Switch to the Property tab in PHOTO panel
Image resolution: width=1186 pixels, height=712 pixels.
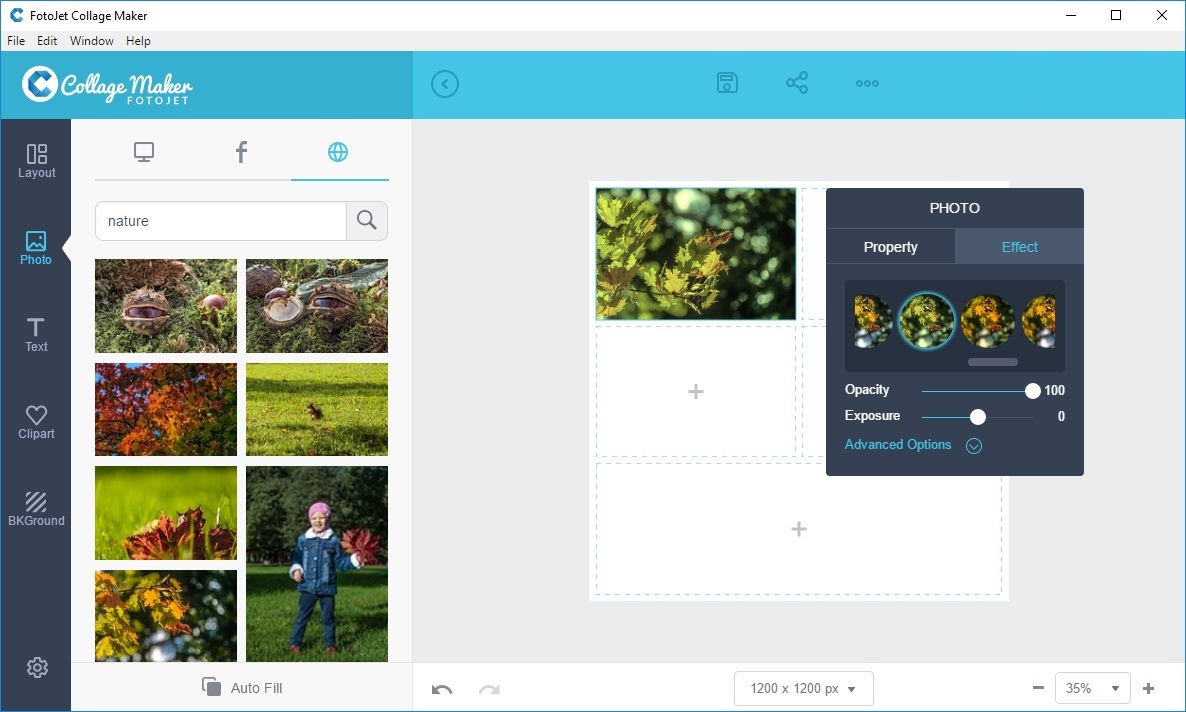[890, 246]
